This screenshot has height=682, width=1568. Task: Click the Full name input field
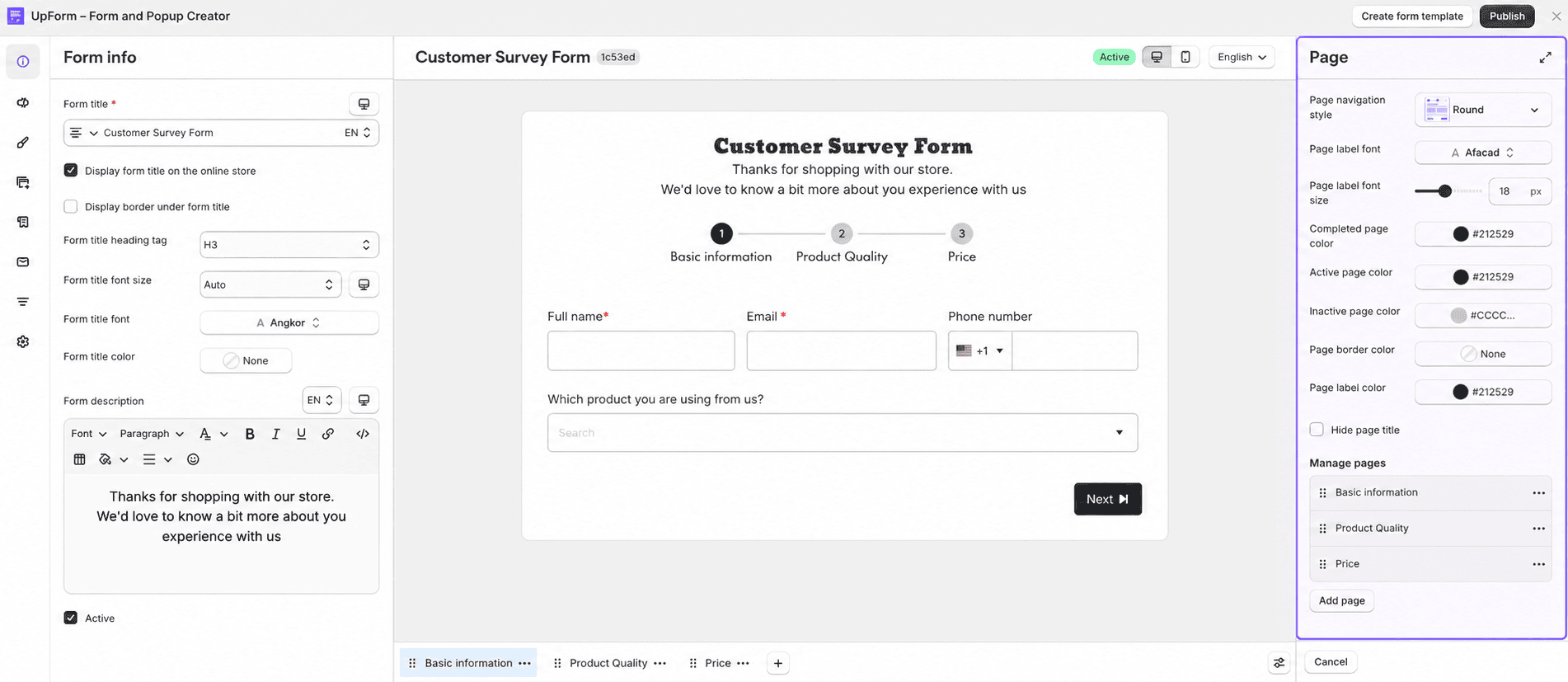point(641,350)
